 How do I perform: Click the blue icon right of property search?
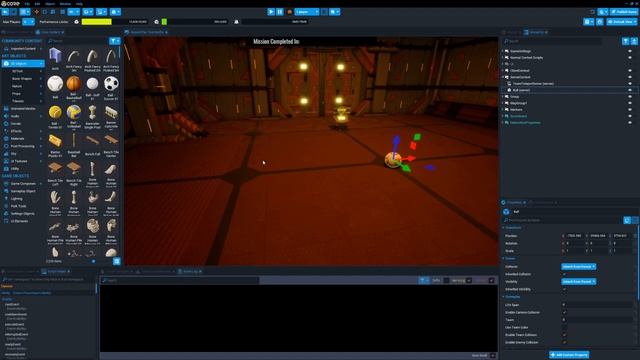pos(627,220)
